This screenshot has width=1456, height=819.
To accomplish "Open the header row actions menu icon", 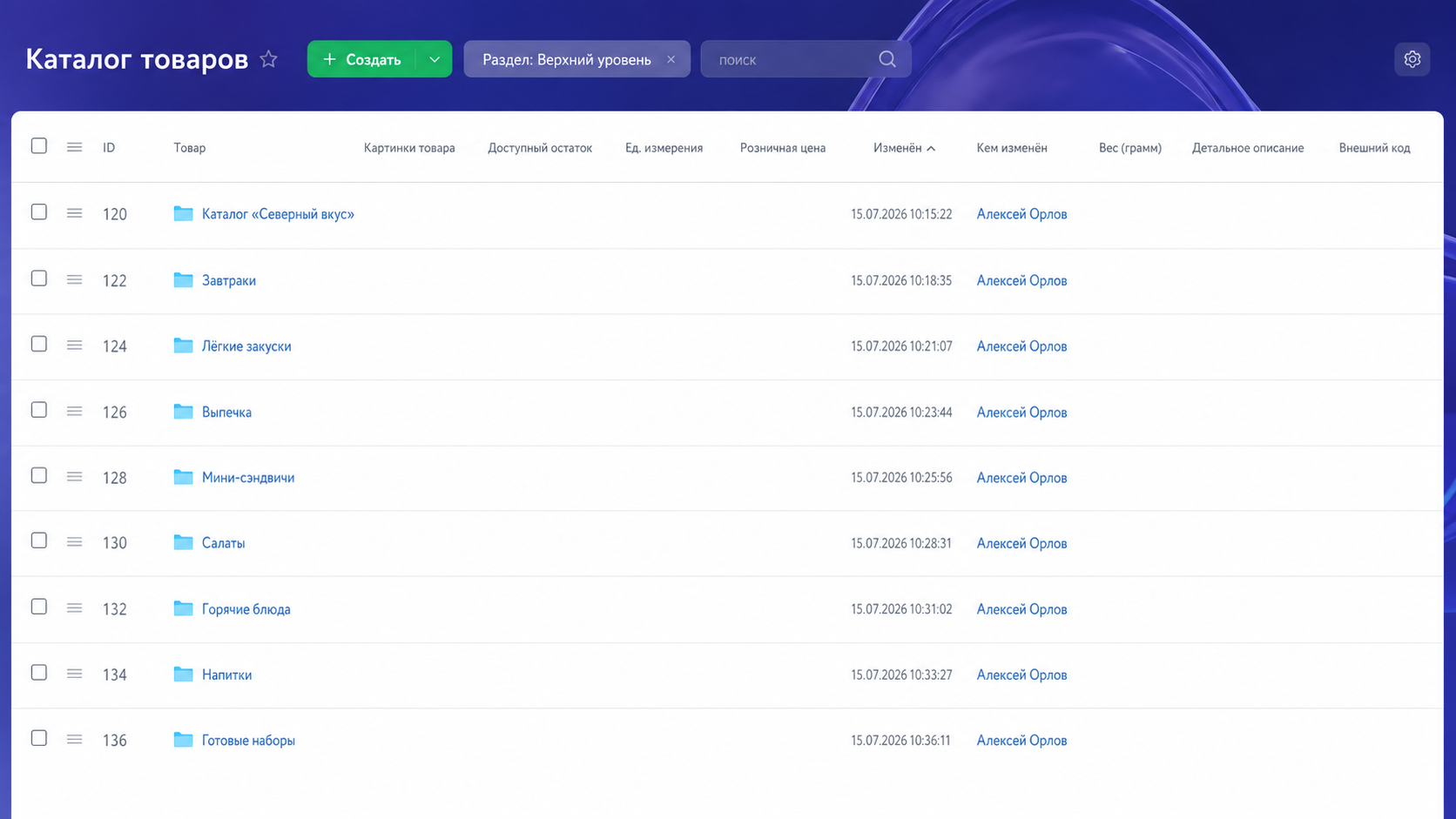I will pyautogui.click(x=74, y=147).
